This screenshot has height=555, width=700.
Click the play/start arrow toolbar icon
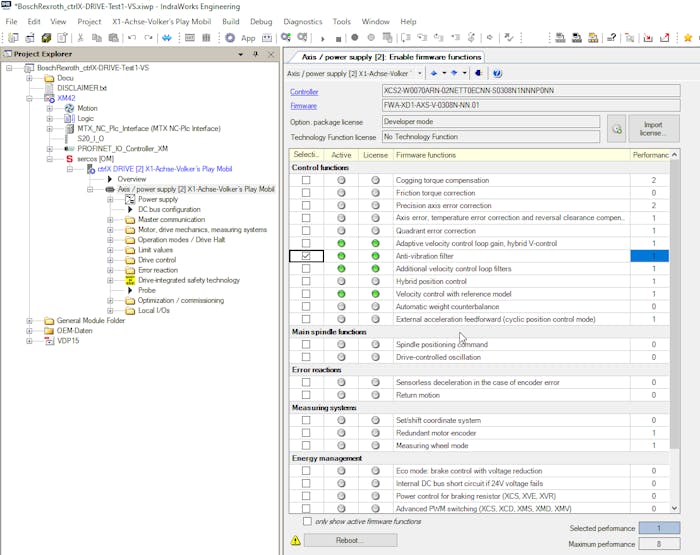coord(322,39)
